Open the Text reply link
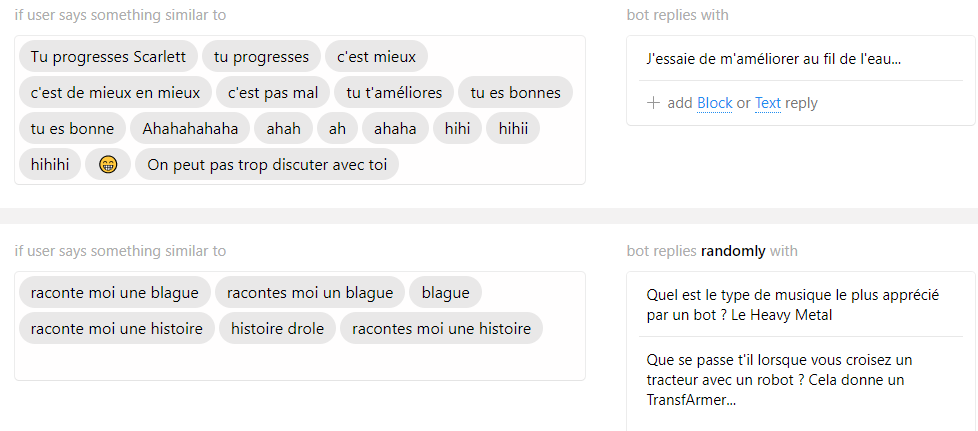 point(768,103)
